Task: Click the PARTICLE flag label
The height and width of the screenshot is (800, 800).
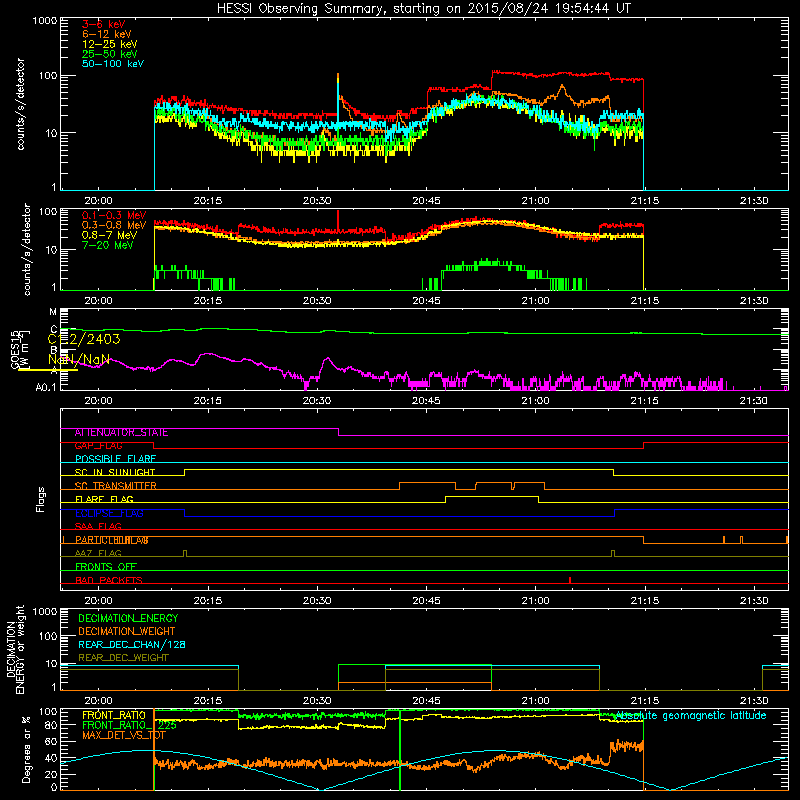Action: [x=112, y=540]
